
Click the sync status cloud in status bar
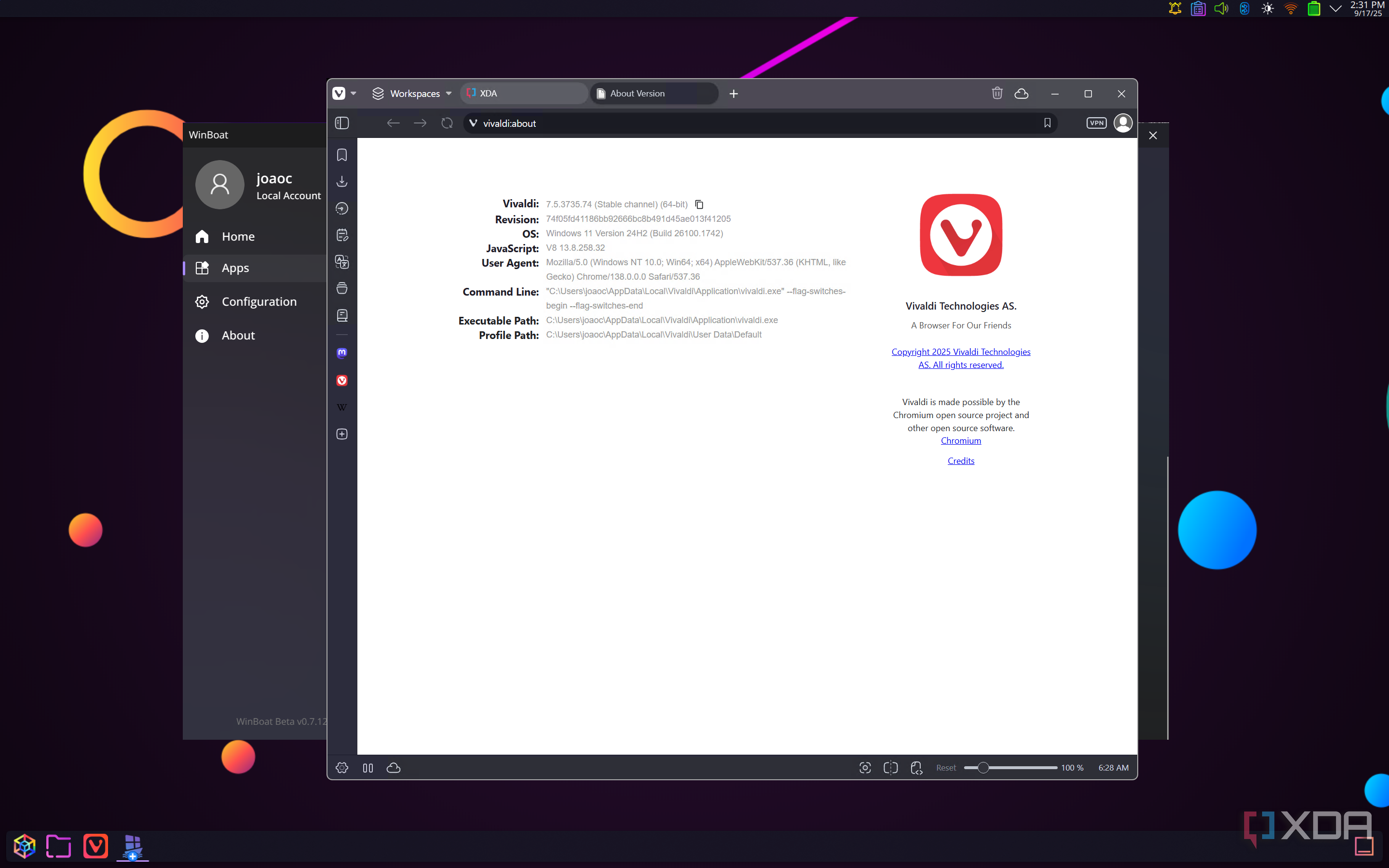(393, 768)
